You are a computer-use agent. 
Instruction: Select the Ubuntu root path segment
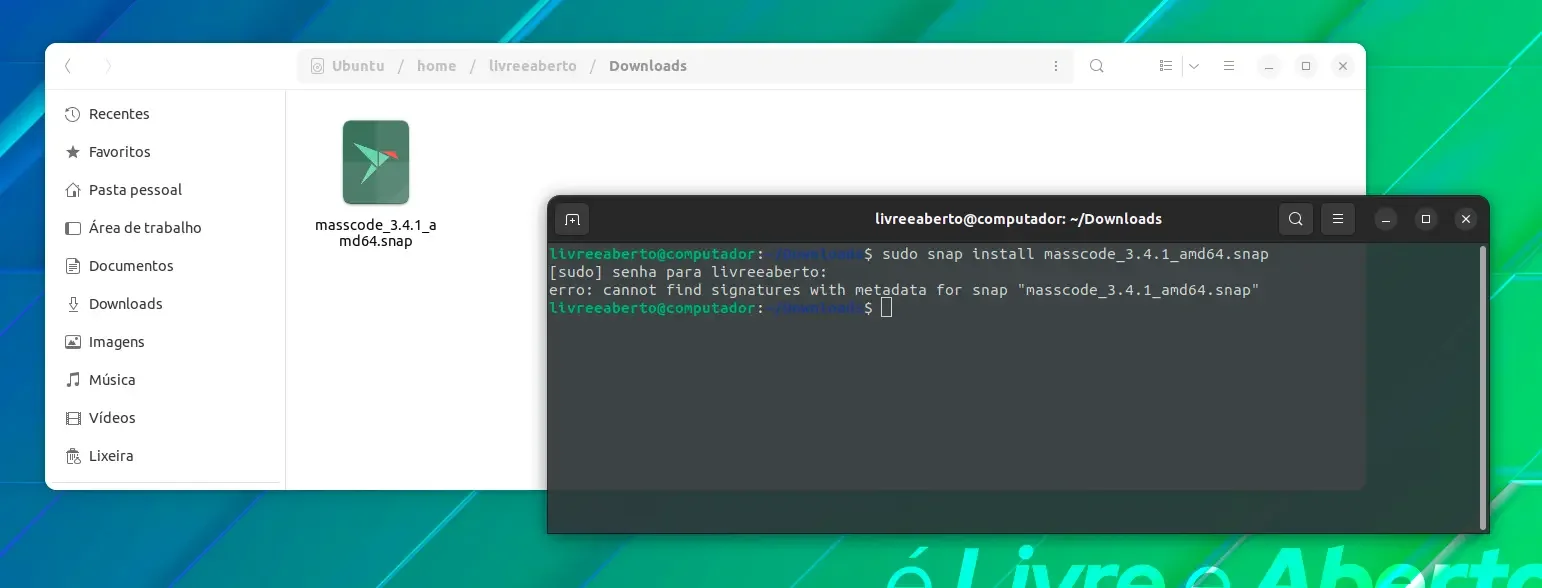(347, 66)
